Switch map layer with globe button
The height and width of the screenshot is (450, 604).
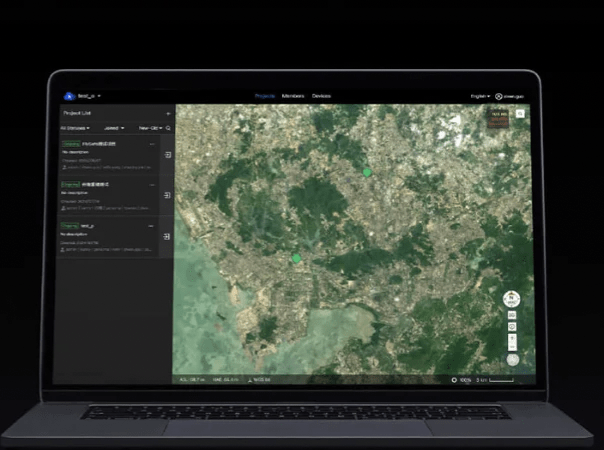point(513,360)
